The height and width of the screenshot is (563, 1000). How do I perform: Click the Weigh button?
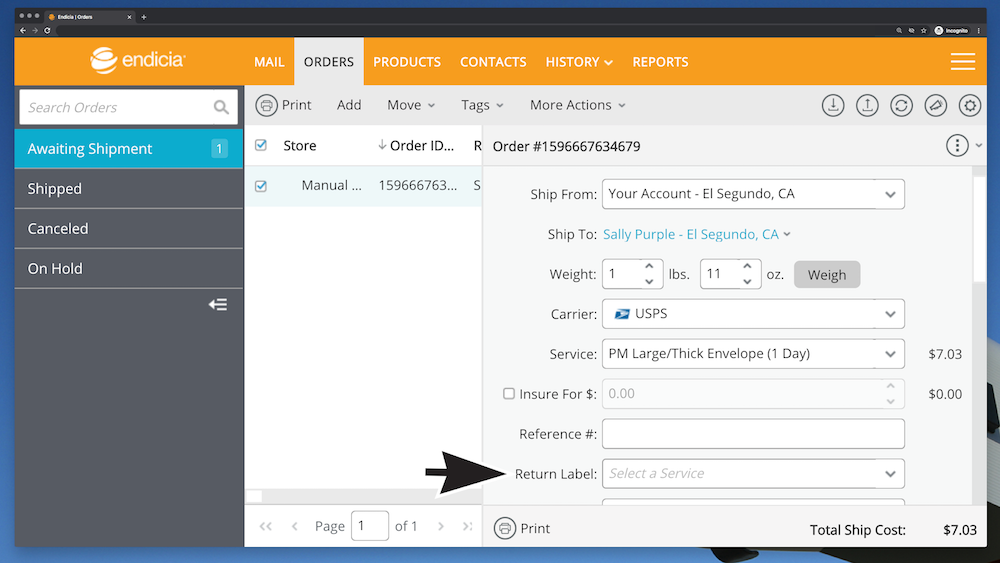[x=827, y=274]
